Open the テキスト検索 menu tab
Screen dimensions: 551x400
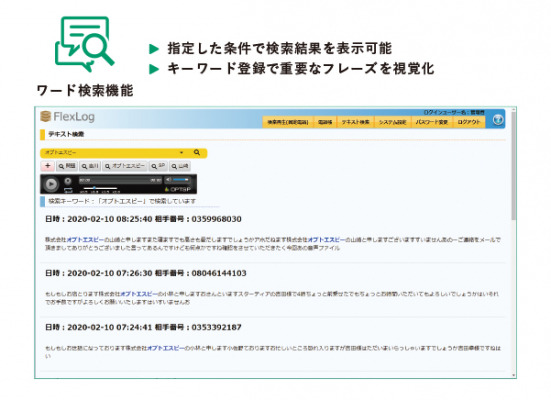pyautogui.click(x=356, y=122)
